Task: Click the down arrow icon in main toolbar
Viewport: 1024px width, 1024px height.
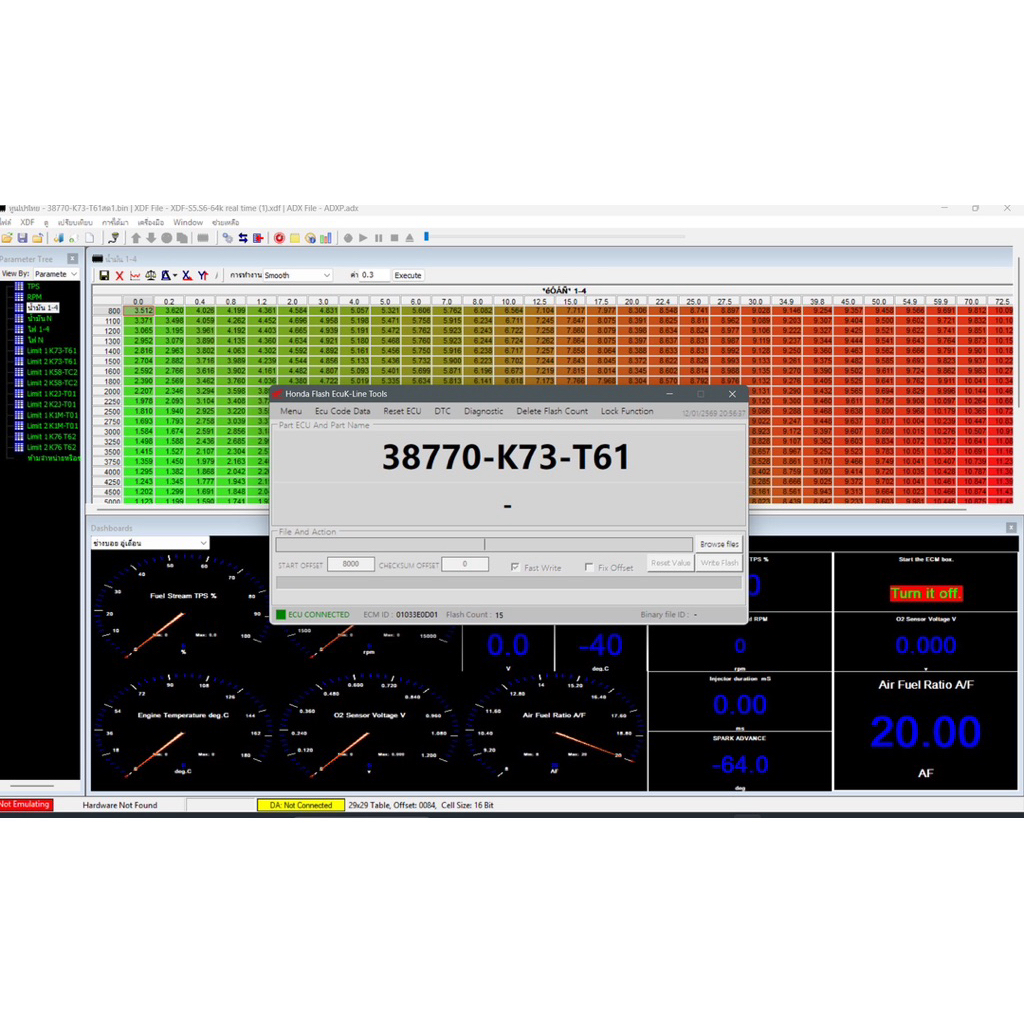Action: pyautogui.click(x=151, y=238)
